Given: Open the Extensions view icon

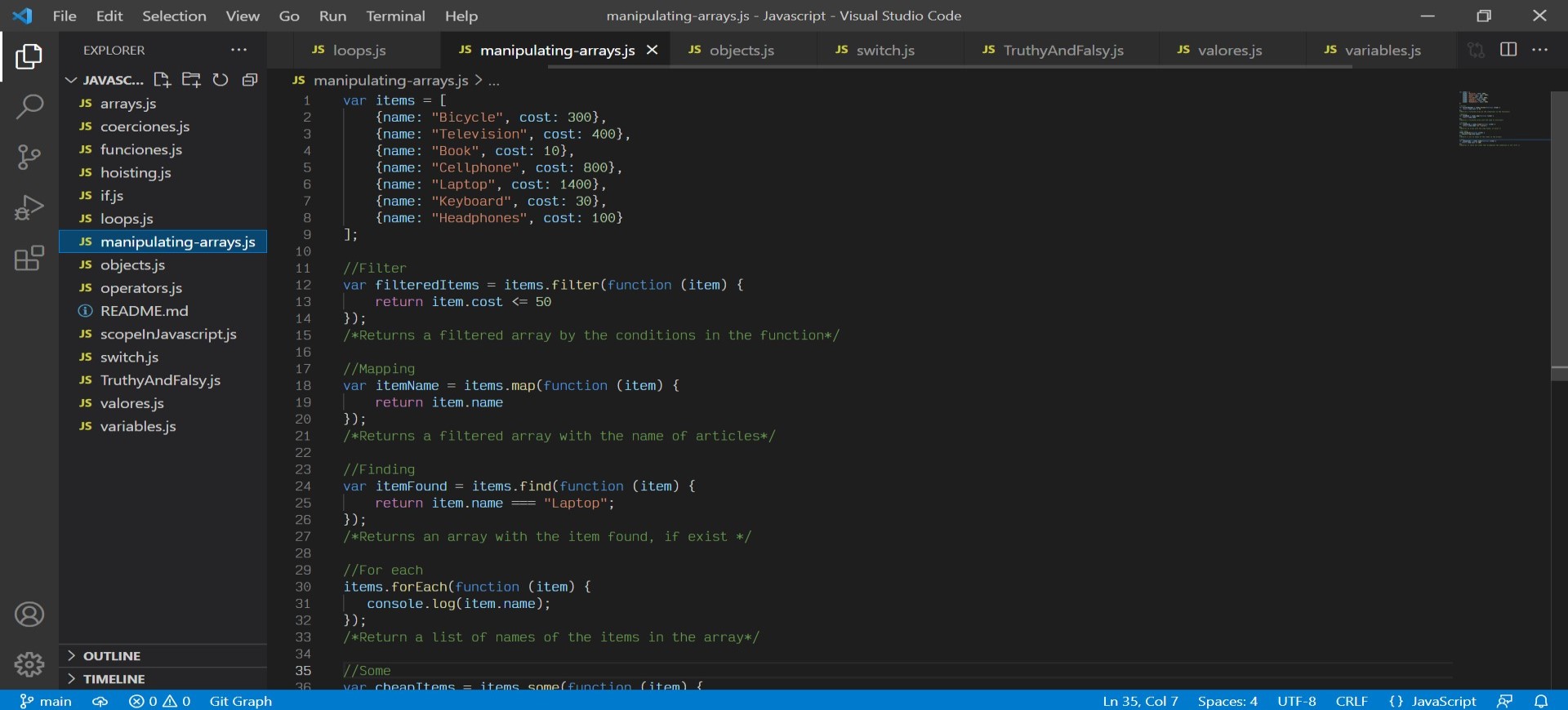Looking at the screenshot, I should tap(29, 259).
